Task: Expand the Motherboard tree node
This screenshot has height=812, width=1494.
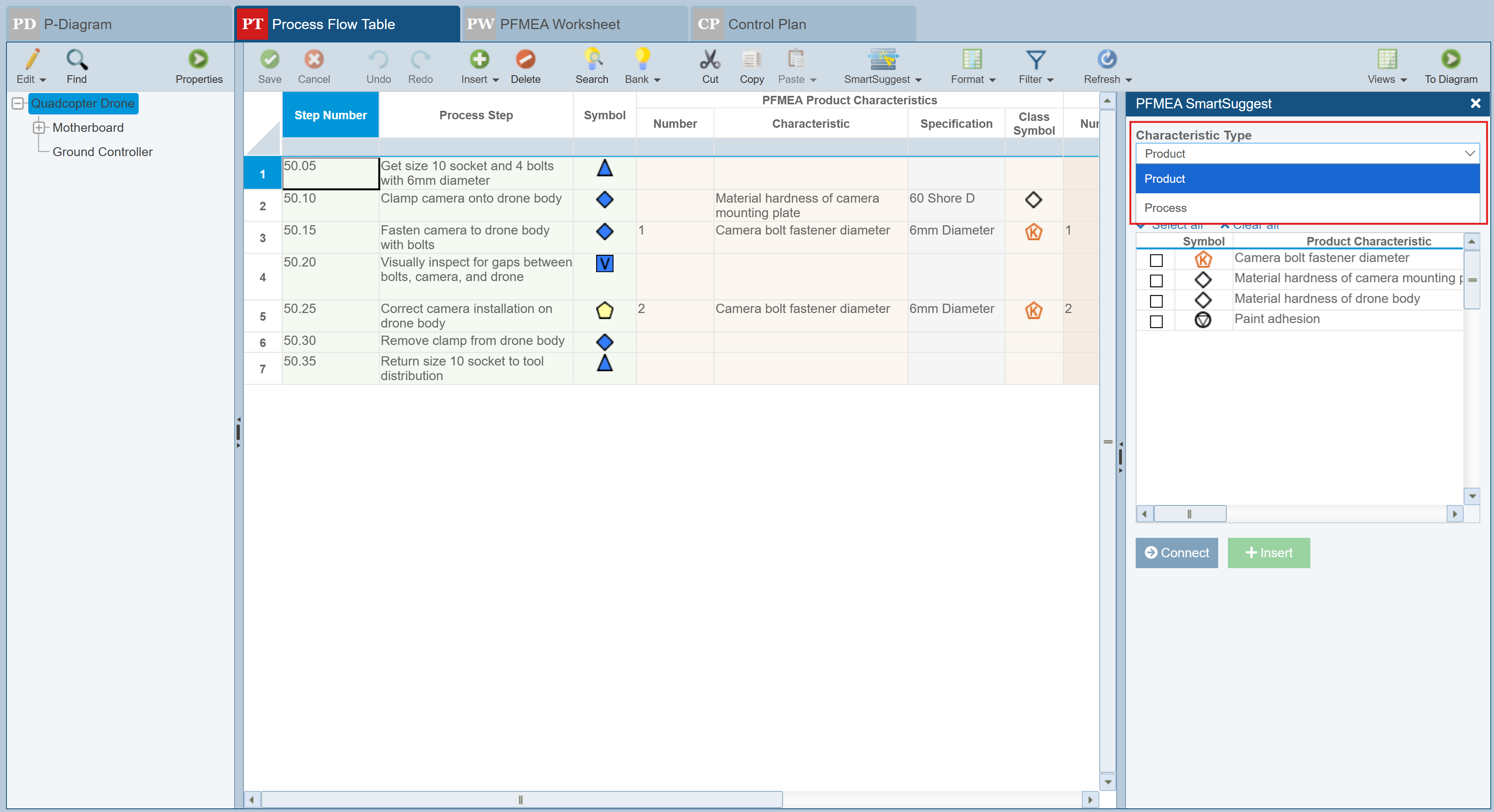Action: tap(39, 128)
